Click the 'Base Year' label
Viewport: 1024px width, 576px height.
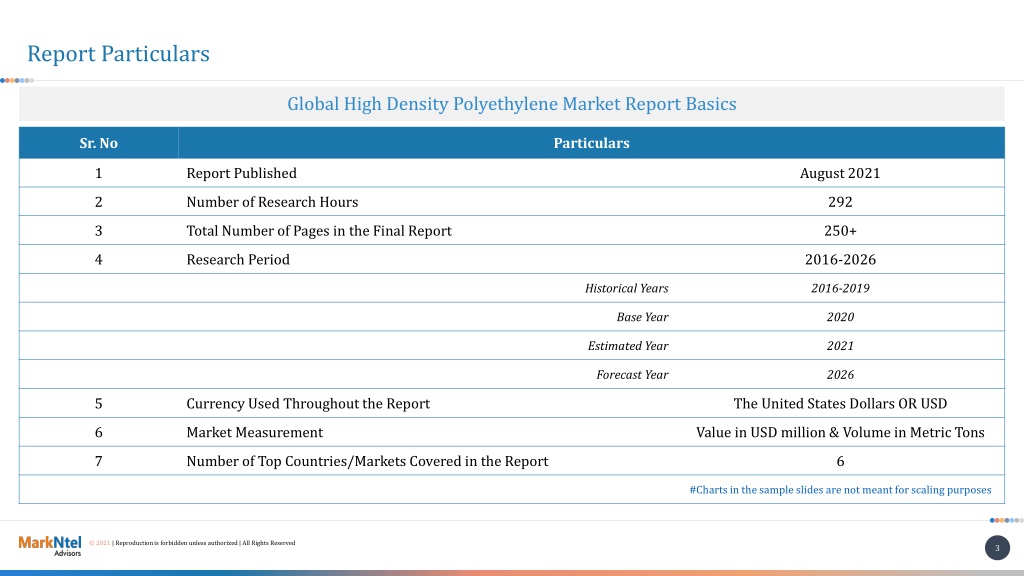coord(642,317)
